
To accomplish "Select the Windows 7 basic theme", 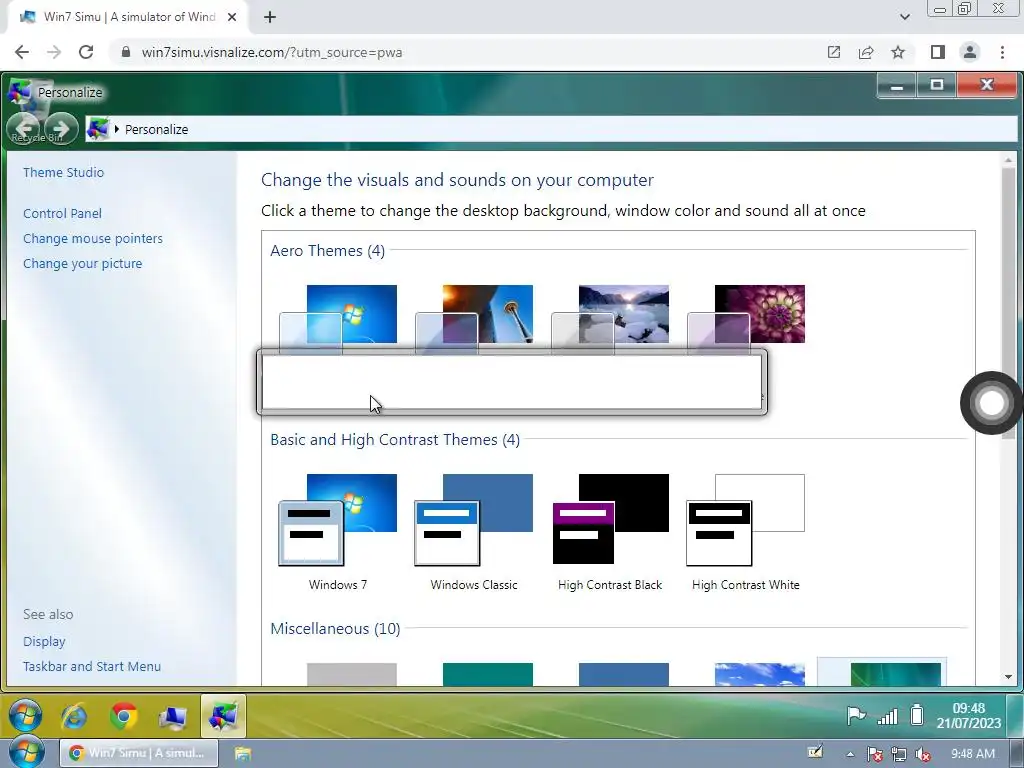I will pos(338,532).
